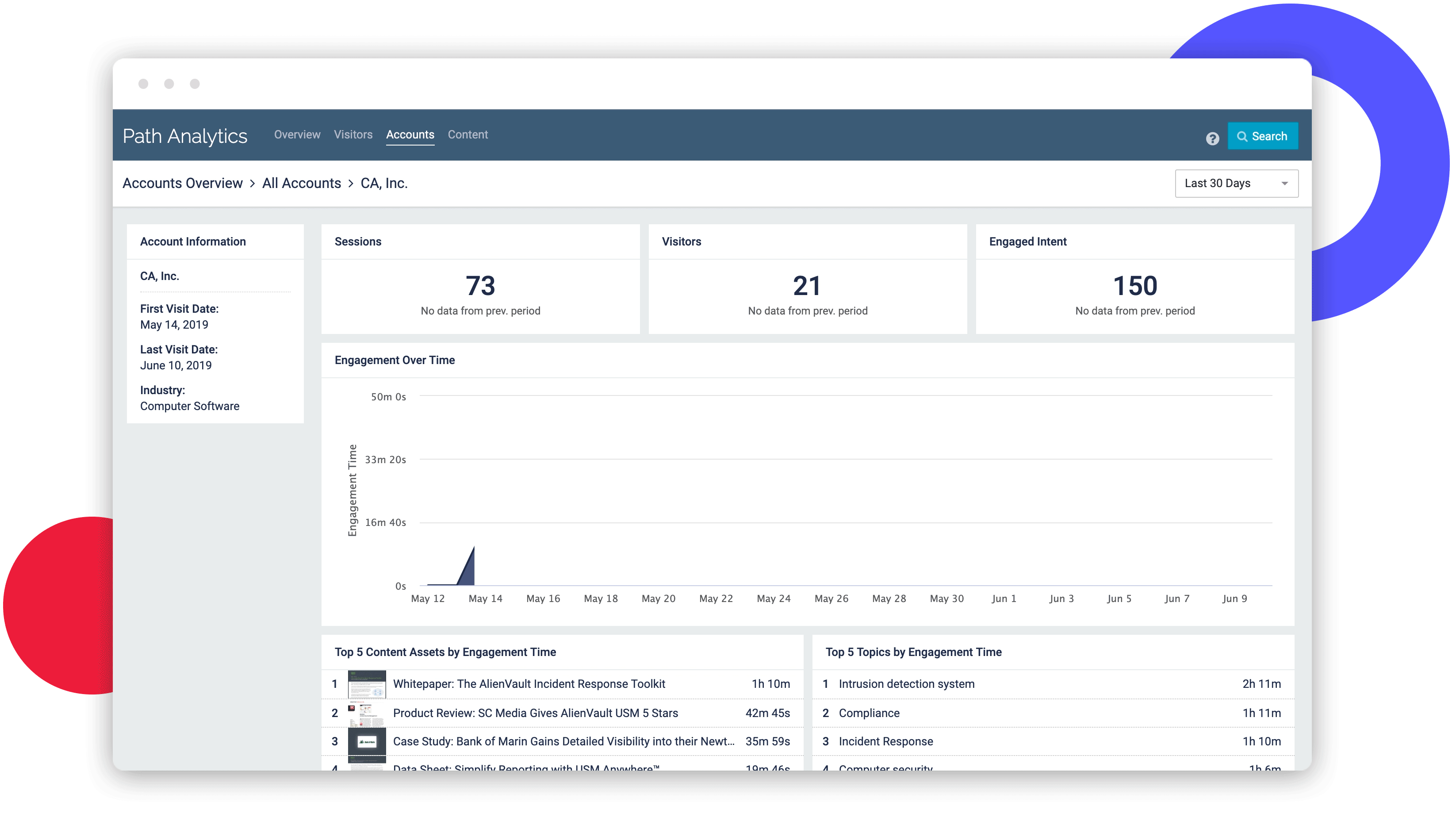Click the Compliance topic row
Image resolution: width=1456 pixels, height=821 pixels.
[x=869, y=713]
